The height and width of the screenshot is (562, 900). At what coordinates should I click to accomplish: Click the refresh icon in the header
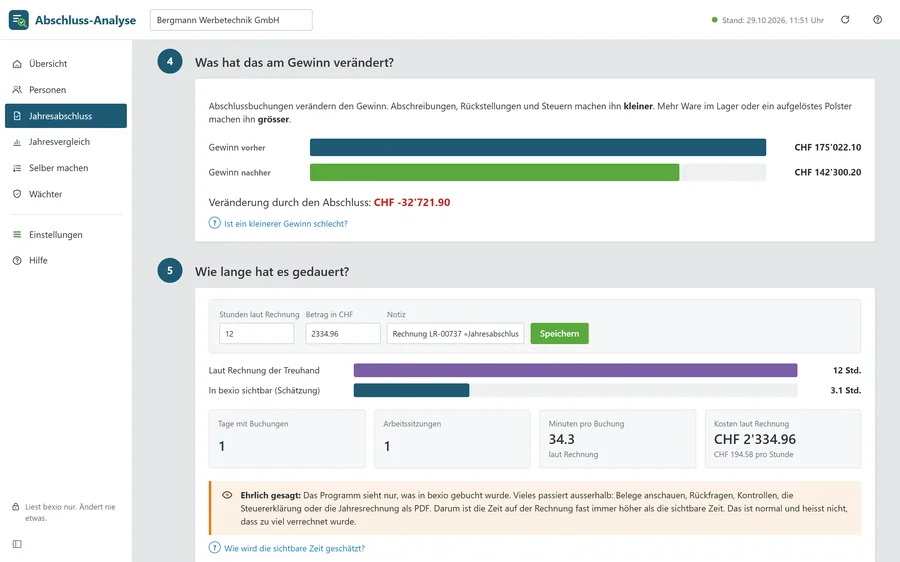845,20
